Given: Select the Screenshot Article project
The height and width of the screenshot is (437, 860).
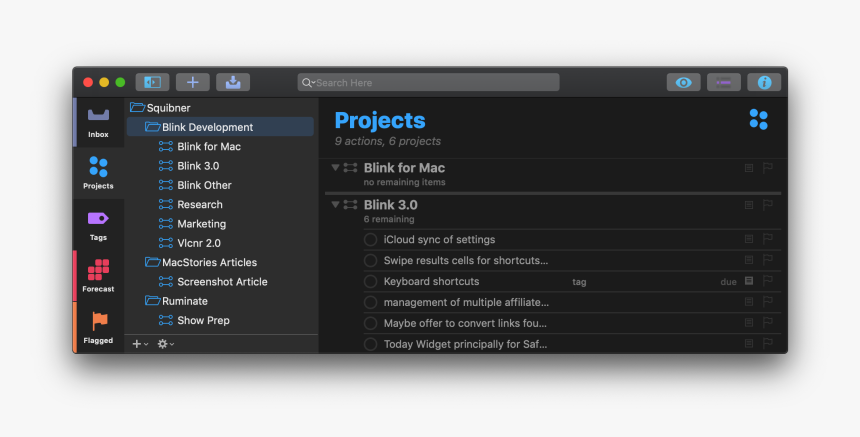Looking at the screenshot, I should click(221, 282).
